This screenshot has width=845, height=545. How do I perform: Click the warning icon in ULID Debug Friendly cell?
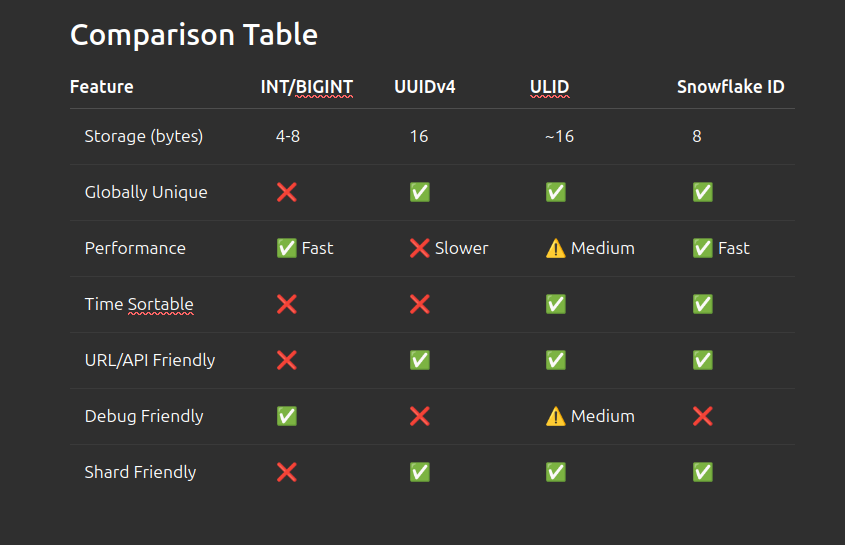coord(556,416)
